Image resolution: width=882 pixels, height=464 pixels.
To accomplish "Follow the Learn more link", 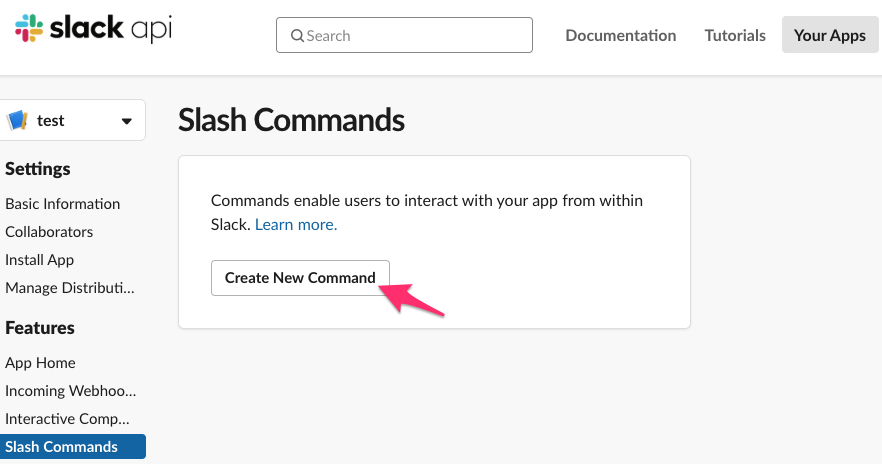I will tap(296, 224).
